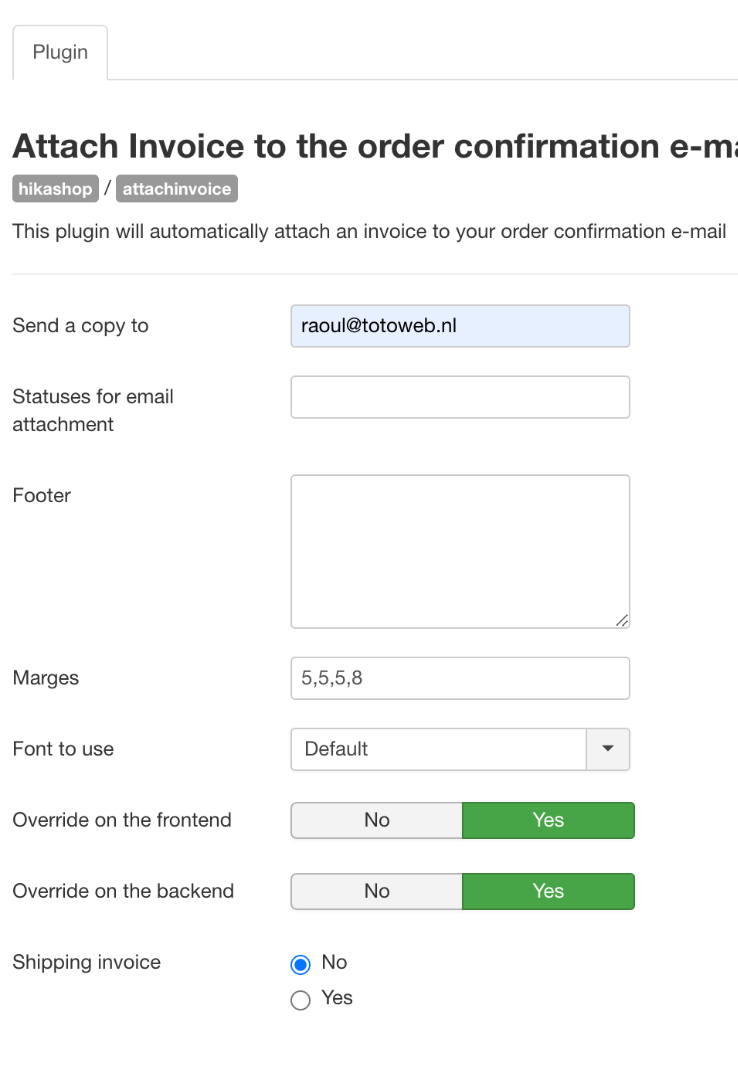Image resolution: width=738 pixels, height=1080 pixels.
Task: Set Override on the frontend to Yes
Action: point(548,820)
